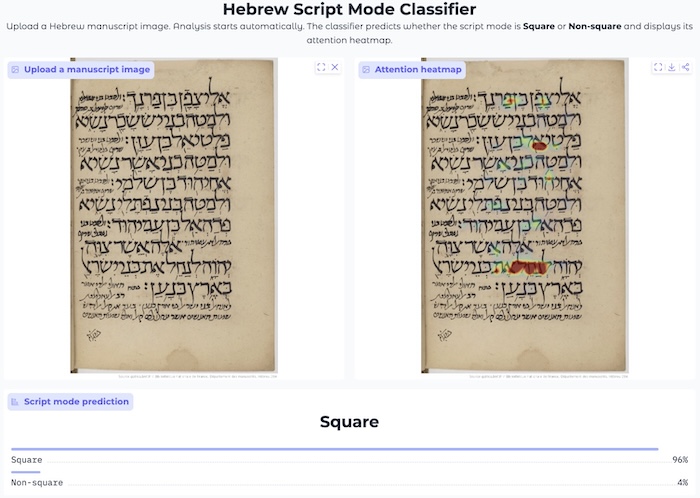Remove the uploaded manuscript image

(x=335, y=67)
